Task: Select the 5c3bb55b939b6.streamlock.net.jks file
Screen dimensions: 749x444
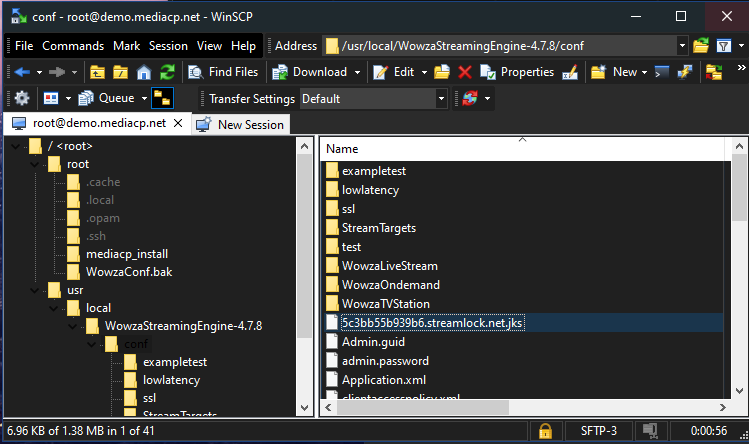Action: (x=432, y=323)
